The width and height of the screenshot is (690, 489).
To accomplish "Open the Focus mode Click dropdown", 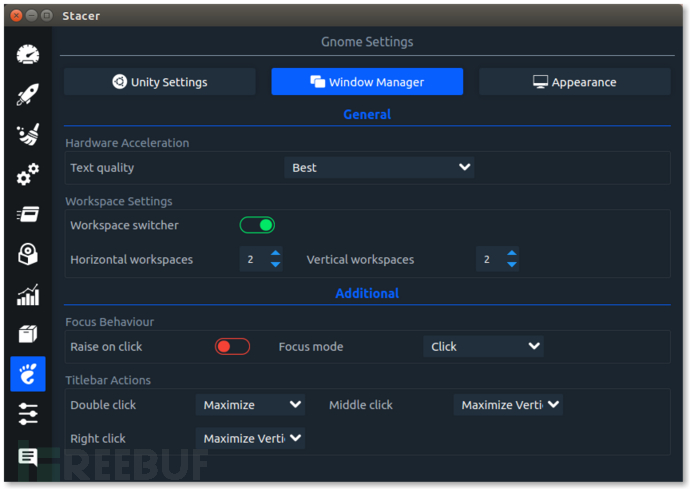I will pos(483,346).
